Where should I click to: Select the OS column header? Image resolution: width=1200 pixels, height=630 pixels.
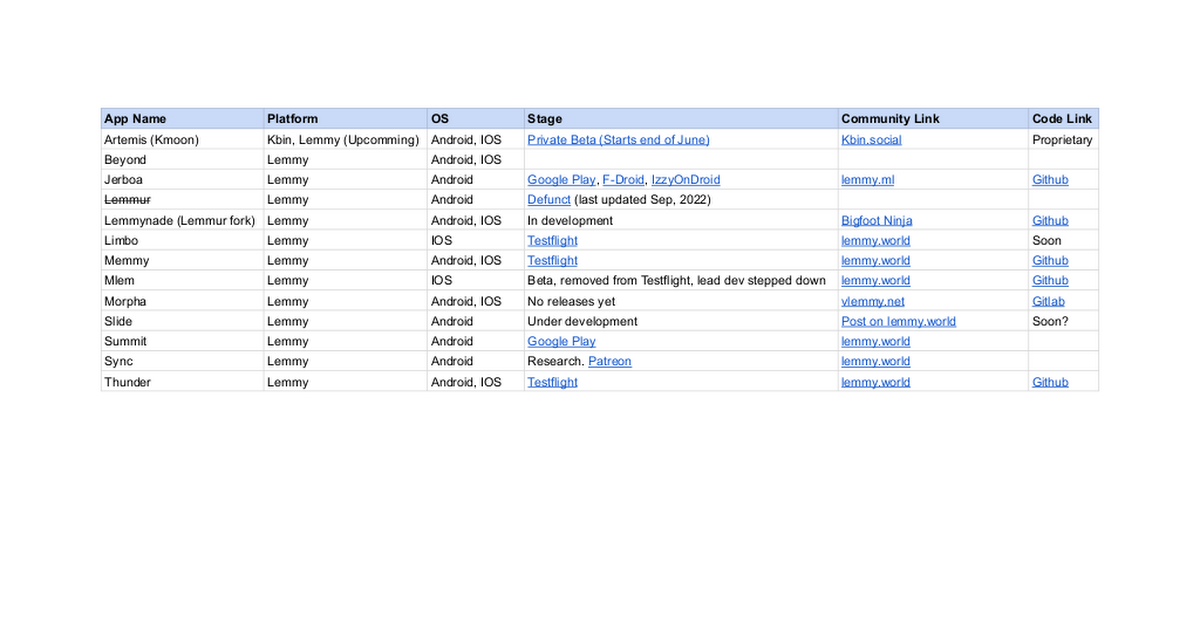[x=476, y=119]
